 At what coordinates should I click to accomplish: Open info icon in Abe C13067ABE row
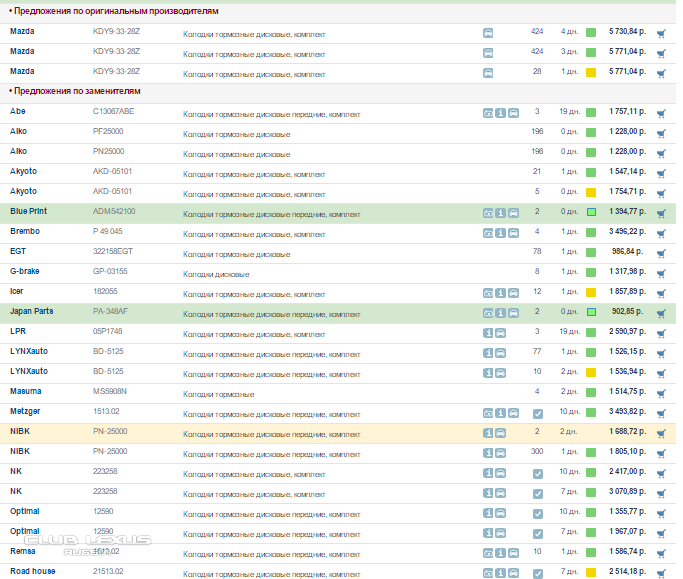(500, 112)
